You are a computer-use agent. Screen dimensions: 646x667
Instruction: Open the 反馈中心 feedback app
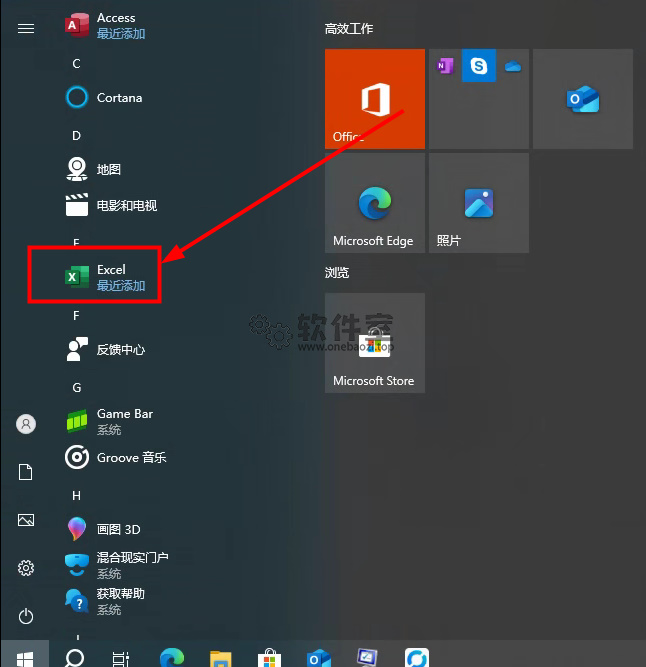[x=105, y=349]
